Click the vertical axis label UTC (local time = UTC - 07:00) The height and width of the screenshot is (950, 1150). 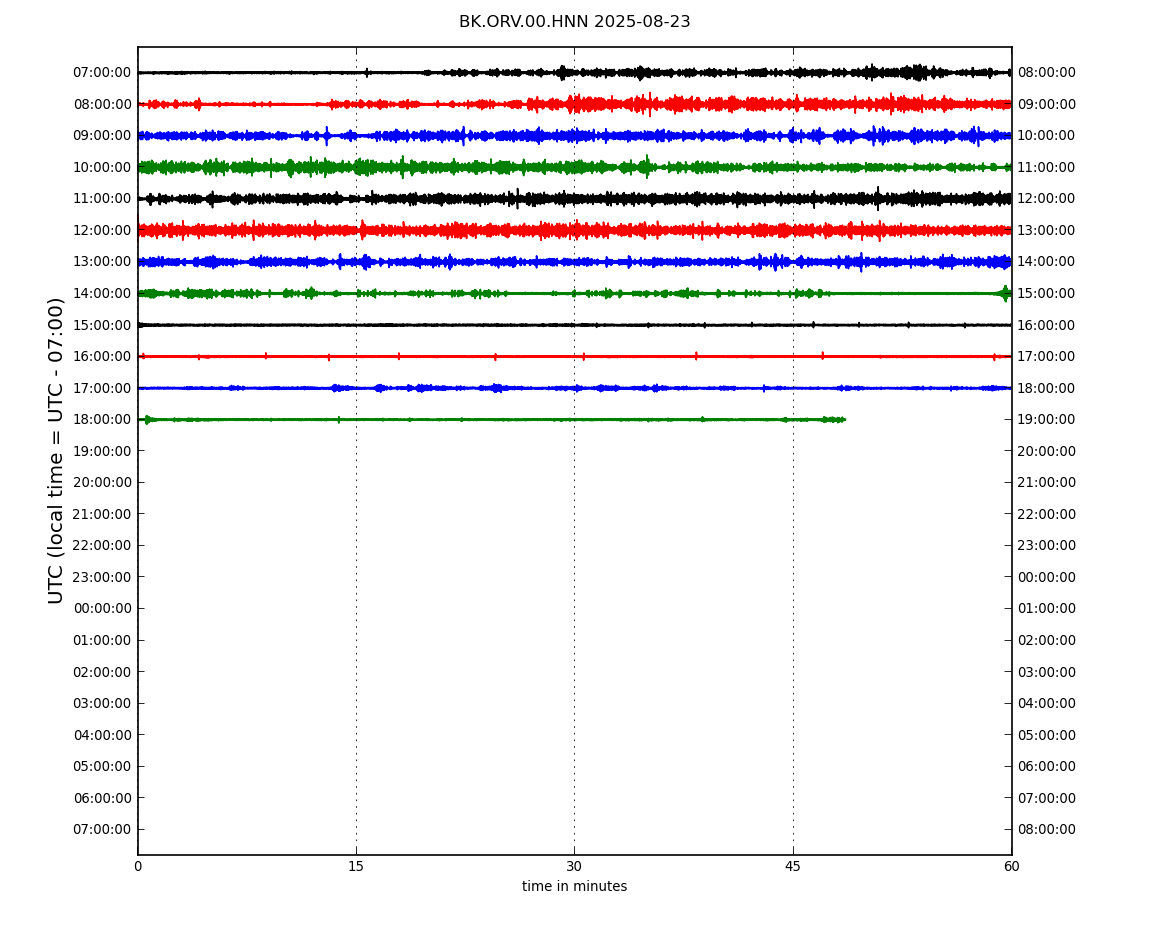pos(56,450)
